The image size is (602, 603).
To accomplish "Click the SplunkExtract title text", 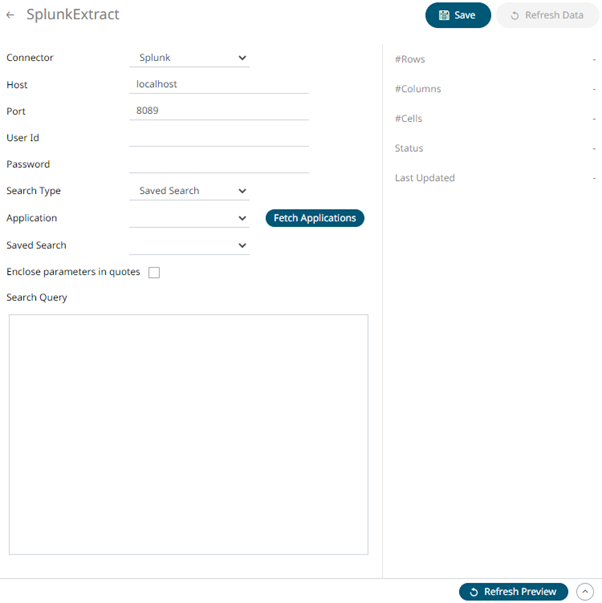I will pyautogui.click(x=73, y=15).
